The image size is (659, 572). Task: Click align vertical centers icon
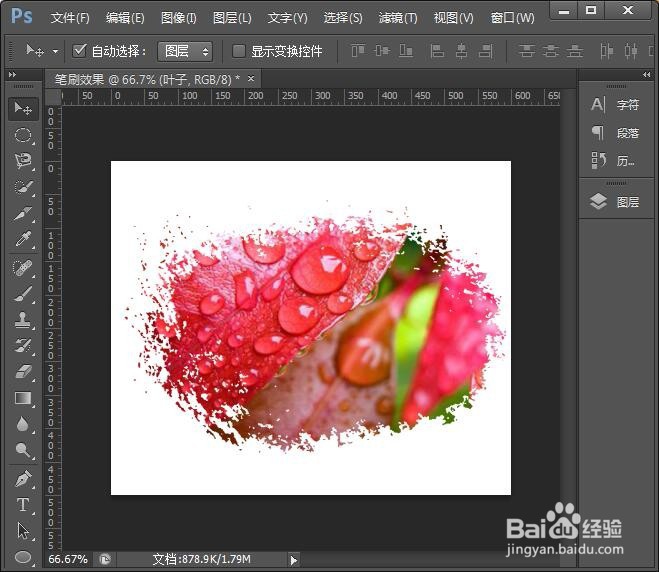pyautogui.click(x=382, y=51)
